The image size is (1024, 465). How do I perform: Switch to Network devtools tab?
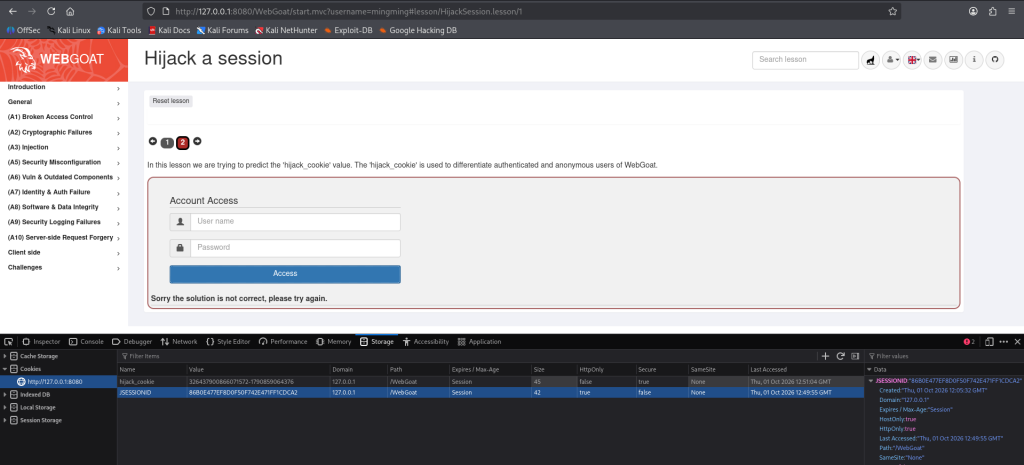179,342
